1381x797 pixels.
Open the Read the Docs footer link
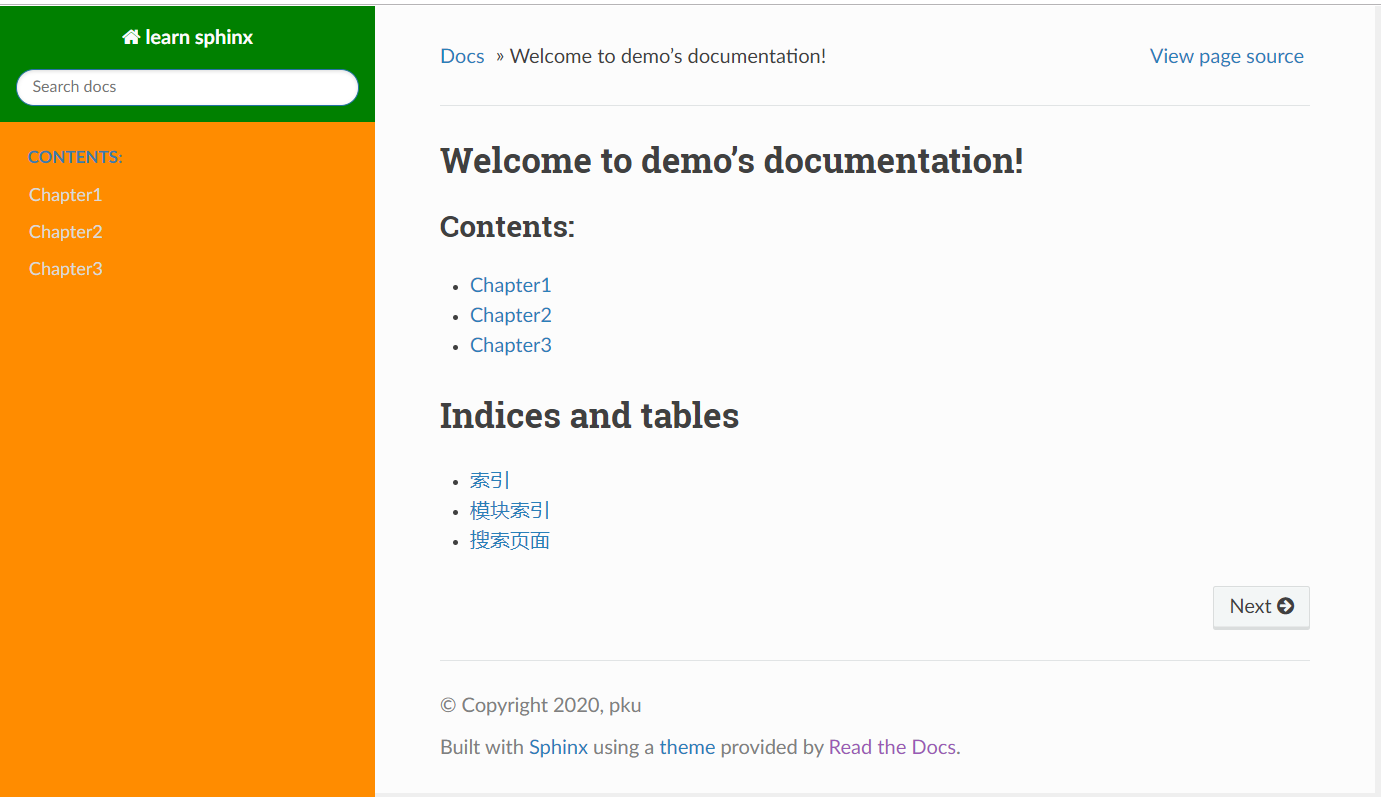(892, 747)
